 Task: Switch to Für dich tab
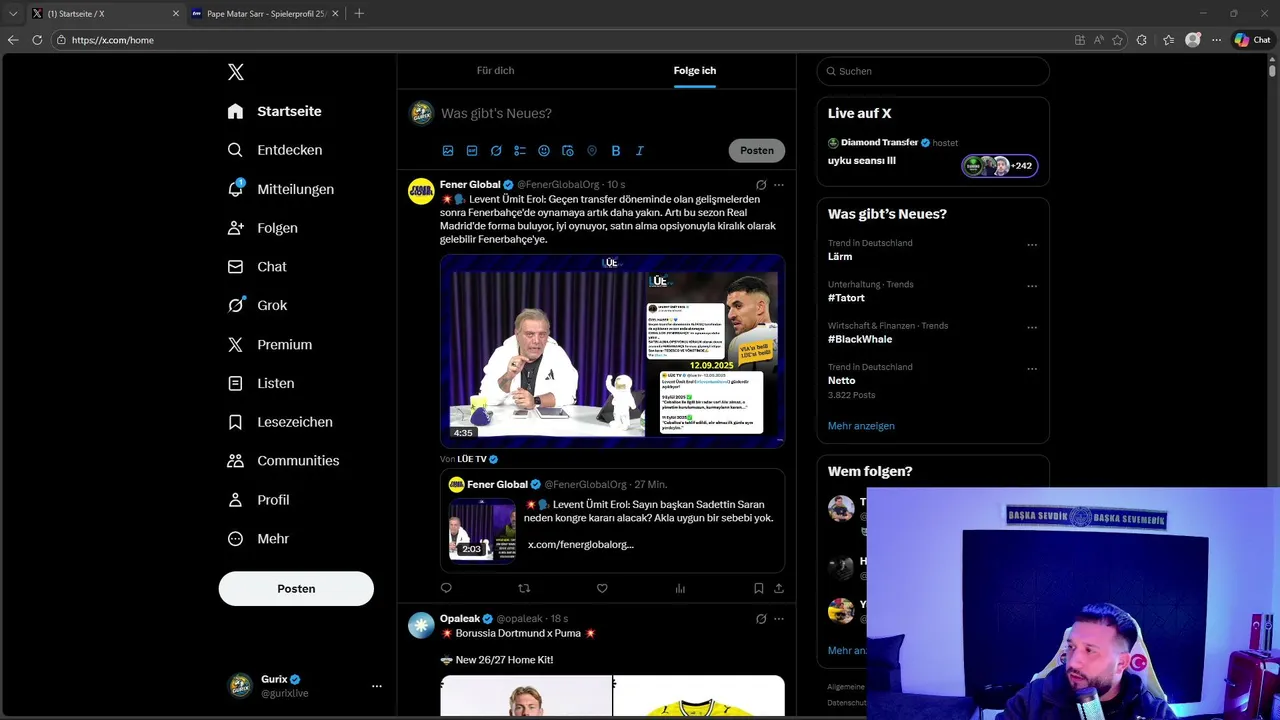pos(495,71)
